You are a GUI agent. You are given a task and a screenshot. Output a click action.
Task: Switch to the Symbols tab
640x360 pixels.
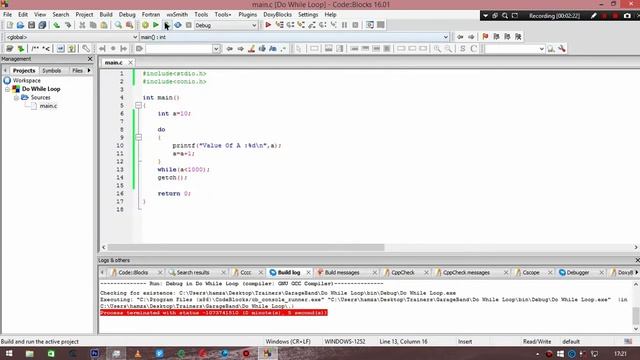point(52,71)
